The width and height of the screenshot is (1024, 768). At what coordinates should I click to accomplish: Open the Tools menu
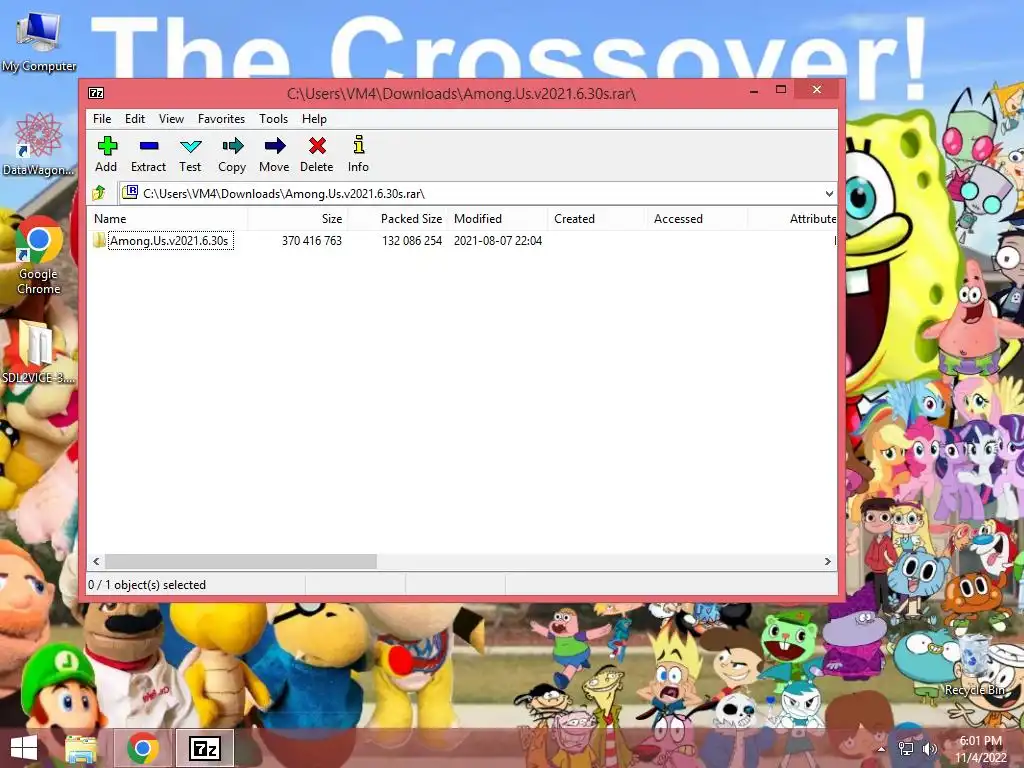pos(273,119)
